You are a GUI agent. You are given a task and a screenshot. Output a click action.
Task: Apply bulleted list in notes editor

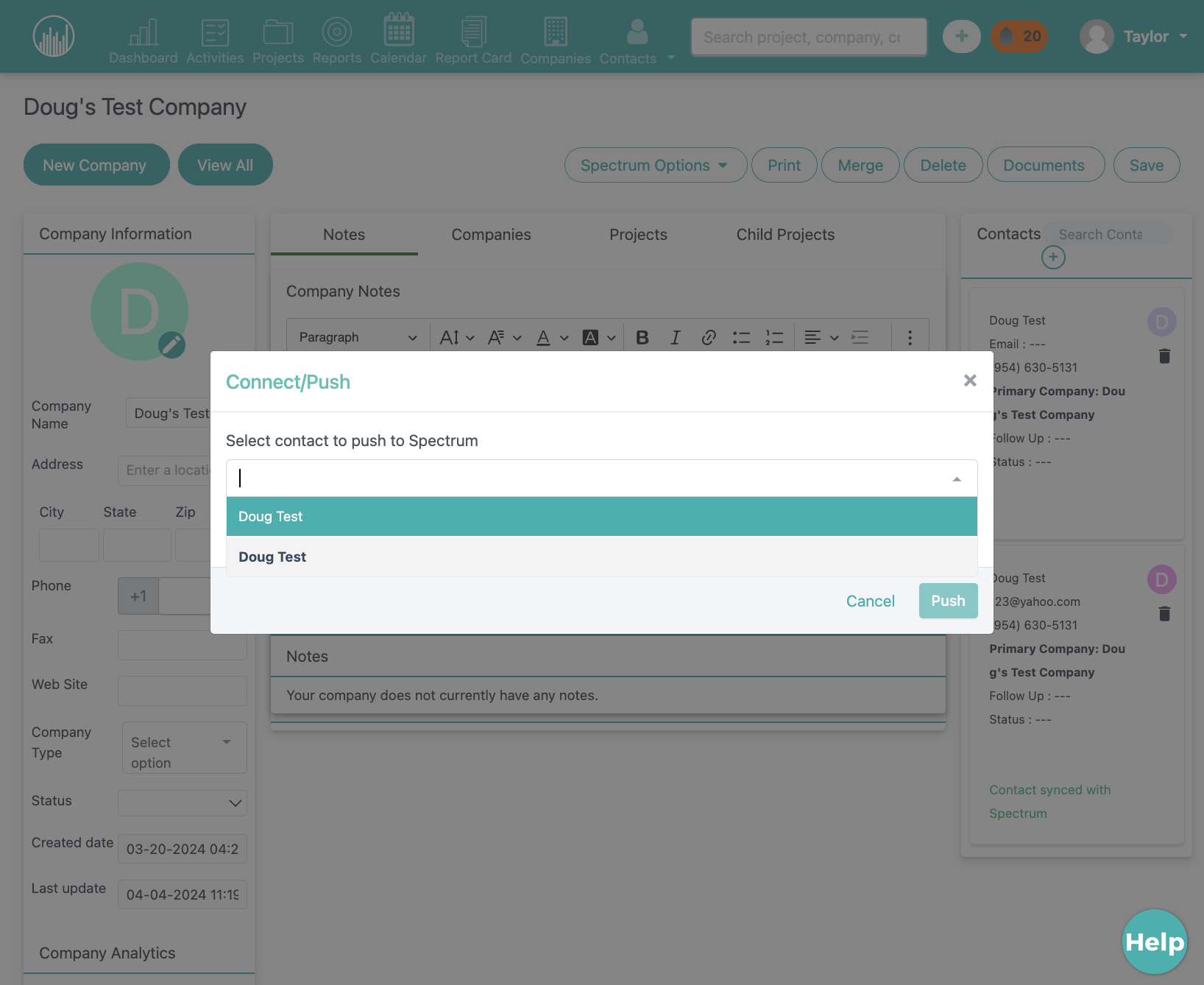click(x=741, y=337)
